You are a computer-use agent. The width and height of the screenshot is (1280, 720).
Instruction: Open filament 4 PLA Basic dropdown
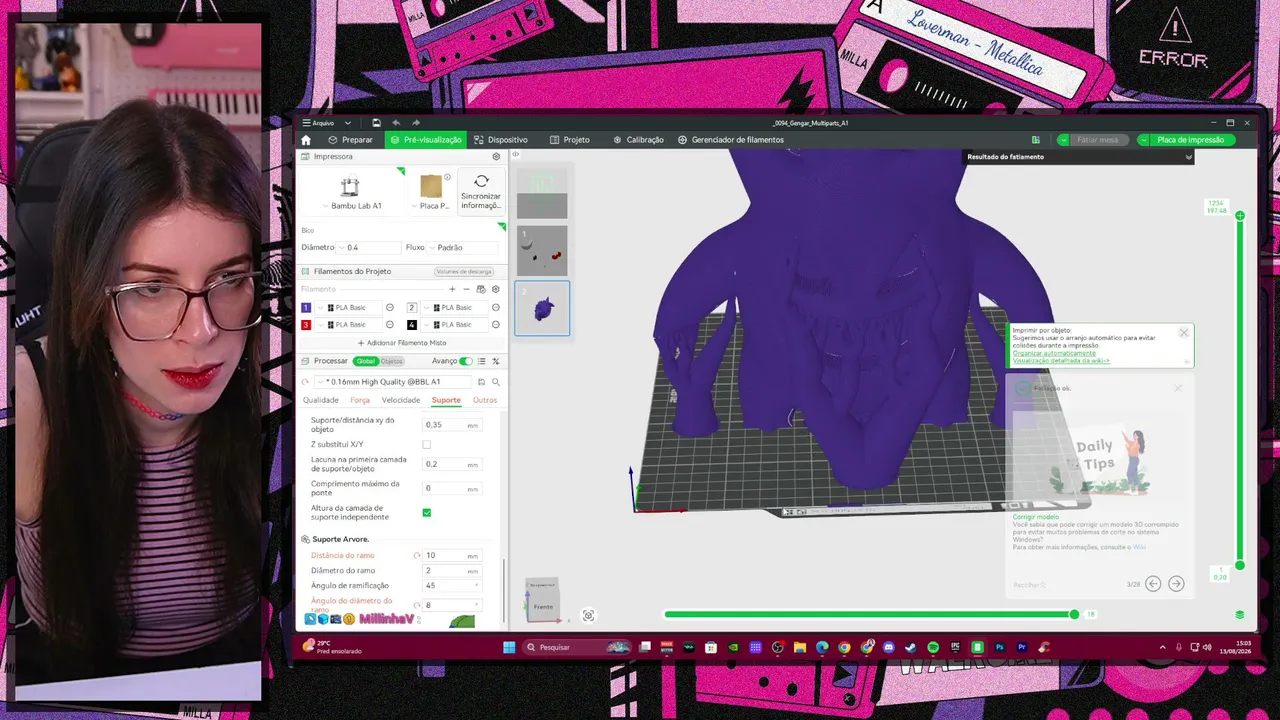455,325
